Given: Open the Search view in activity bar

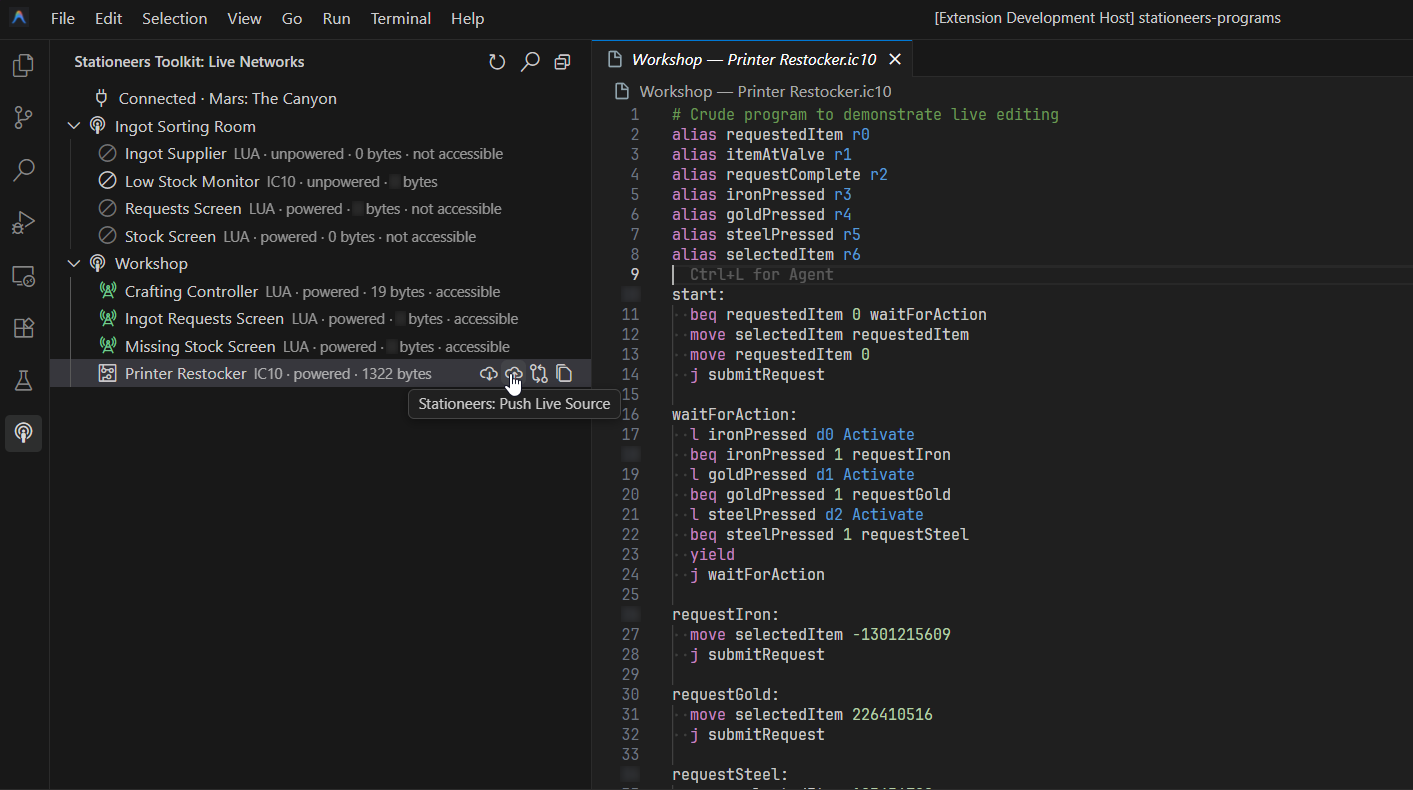Looking at the screenshot, I should pos(23,170).
